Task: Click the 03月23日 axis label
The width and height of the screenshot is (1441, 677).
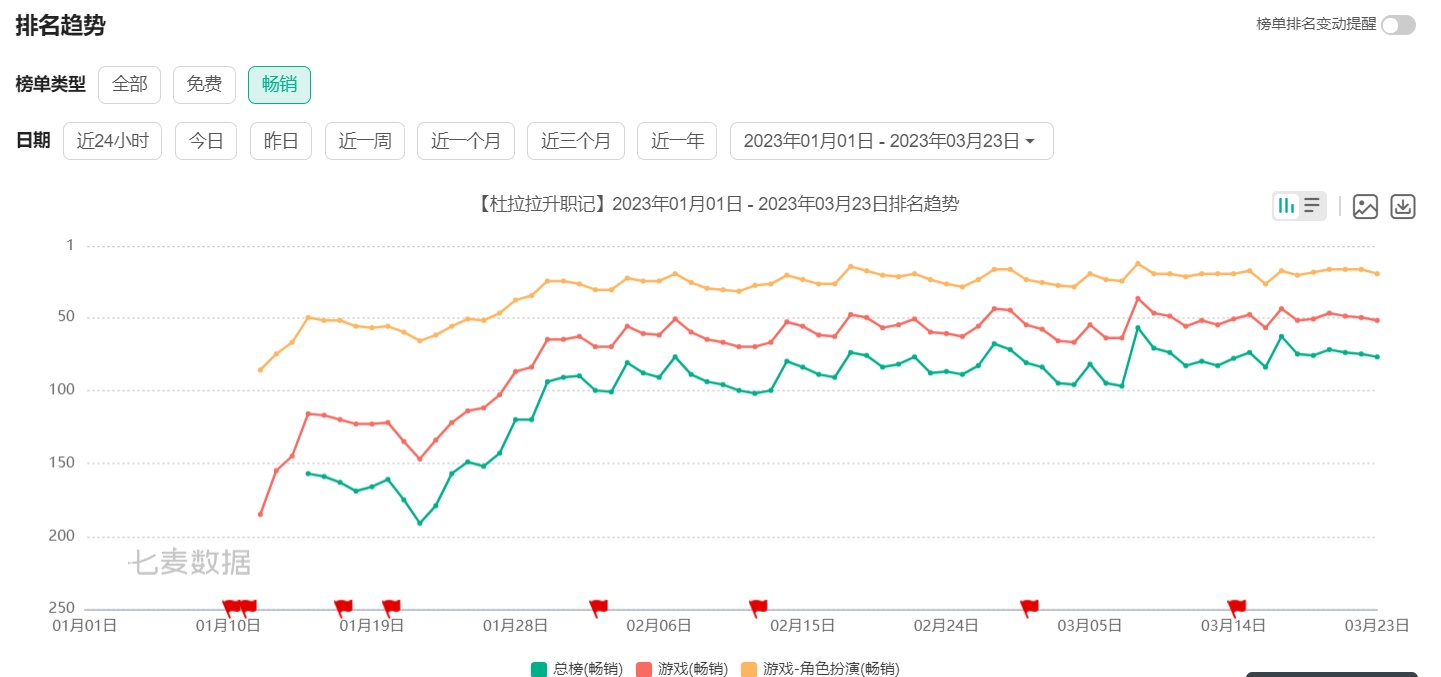Action: tap(1377, 626)
